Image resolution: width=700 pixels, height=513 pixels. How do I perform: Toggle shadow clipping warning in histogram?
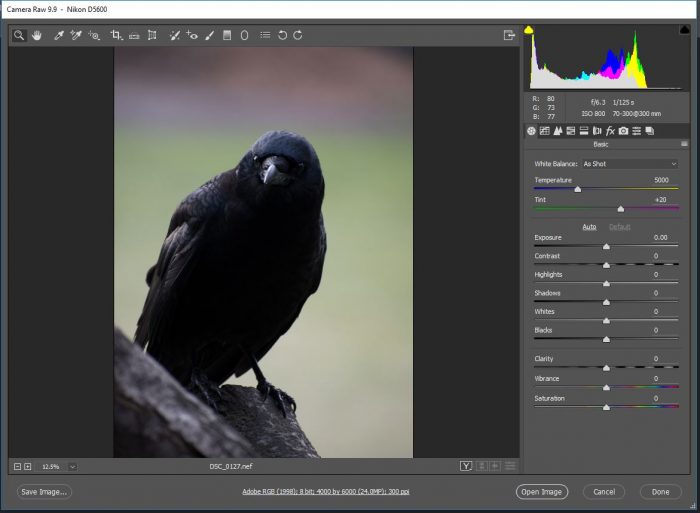point(529,30)
